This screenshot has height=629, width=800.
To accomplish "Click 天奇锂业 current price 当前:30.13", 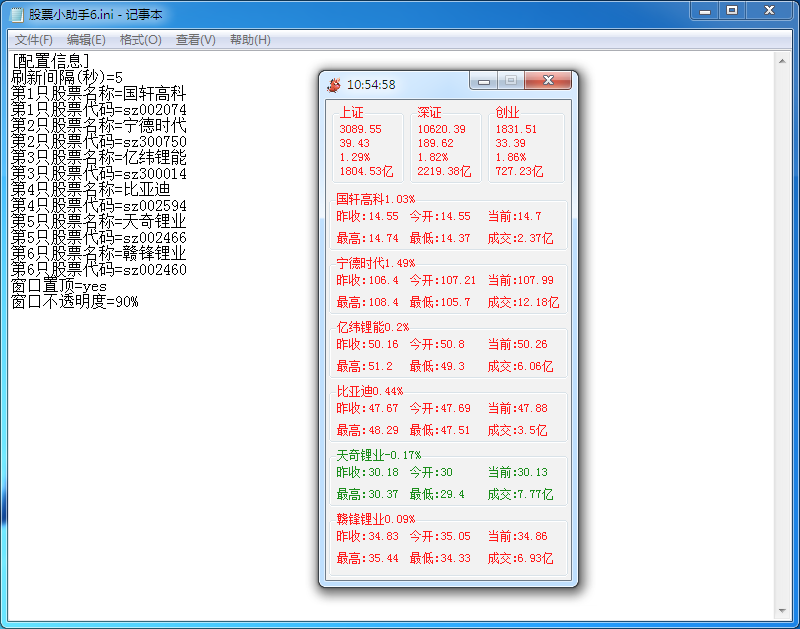I will [x=517, y=472].
